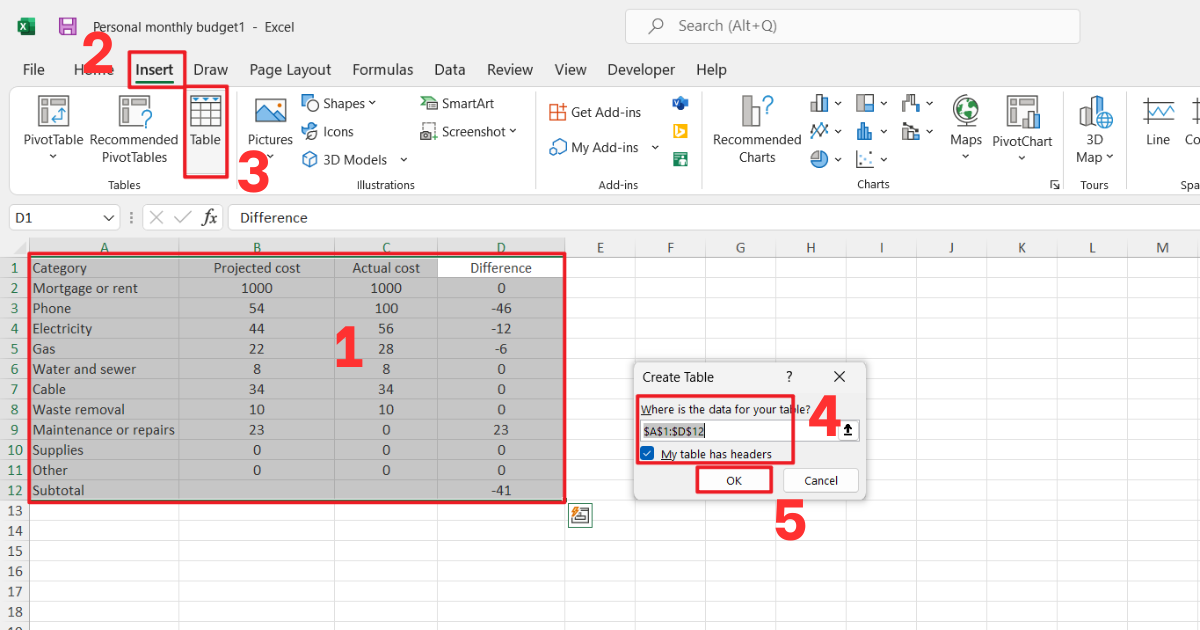
Task: Expand My Add-ins dropdown arrow
Action: 655,148
